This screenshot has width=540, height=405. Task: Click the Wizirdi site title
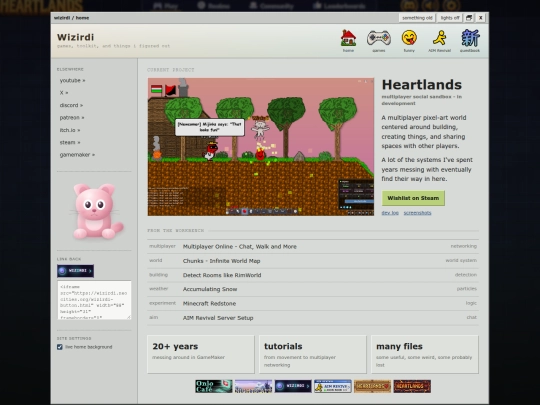point(75,37)
